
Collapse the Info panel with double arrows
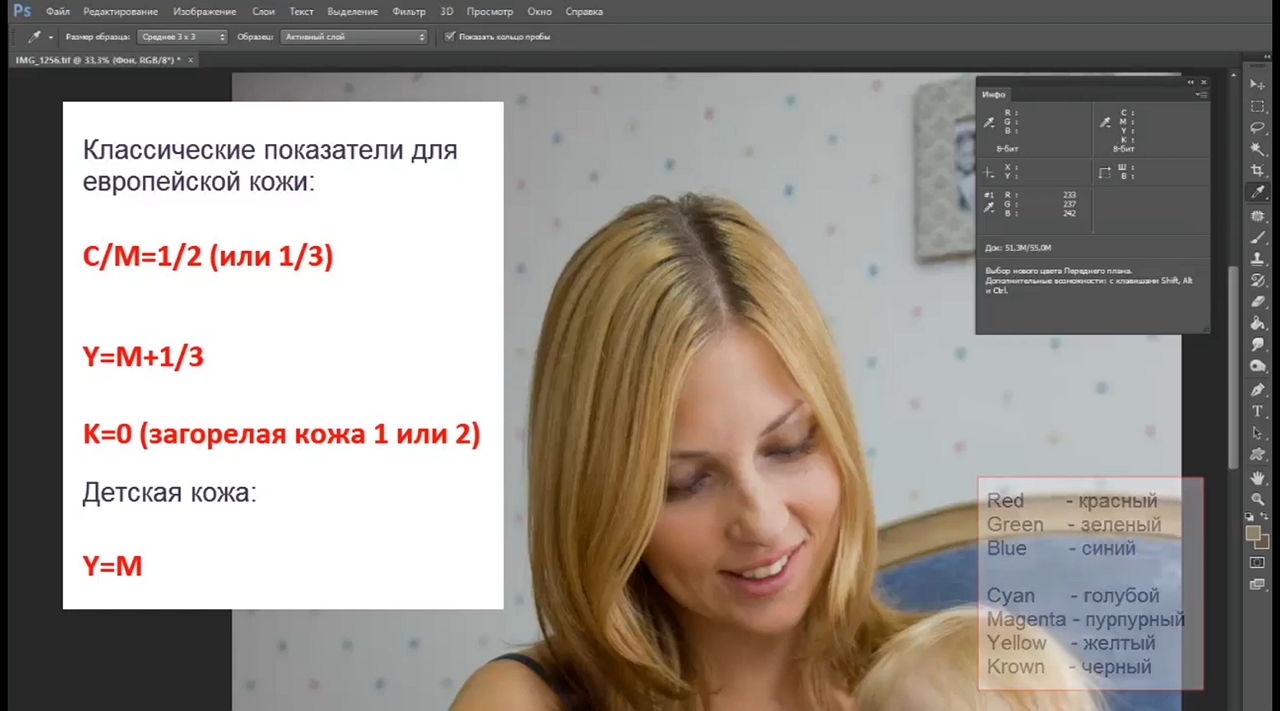coord(1191,82)
